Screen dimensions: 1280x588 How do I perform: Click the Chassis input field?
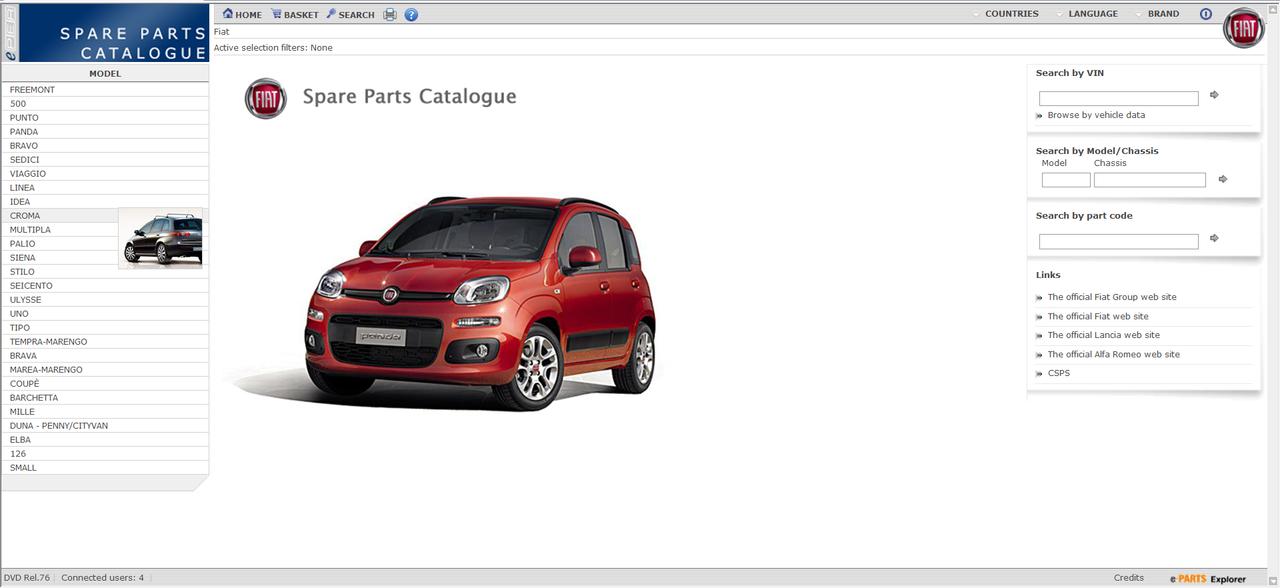pyautogui.click(x=1149, y=180)
